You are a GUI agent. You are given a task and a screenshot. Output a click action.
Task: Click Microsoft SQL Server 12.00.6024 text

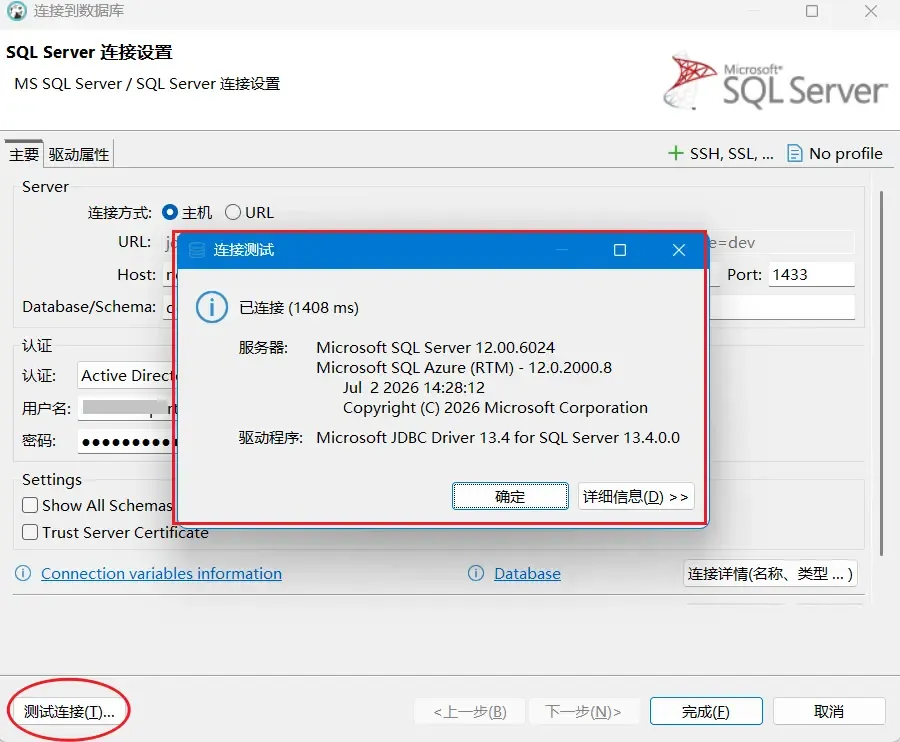coord(435,347)
